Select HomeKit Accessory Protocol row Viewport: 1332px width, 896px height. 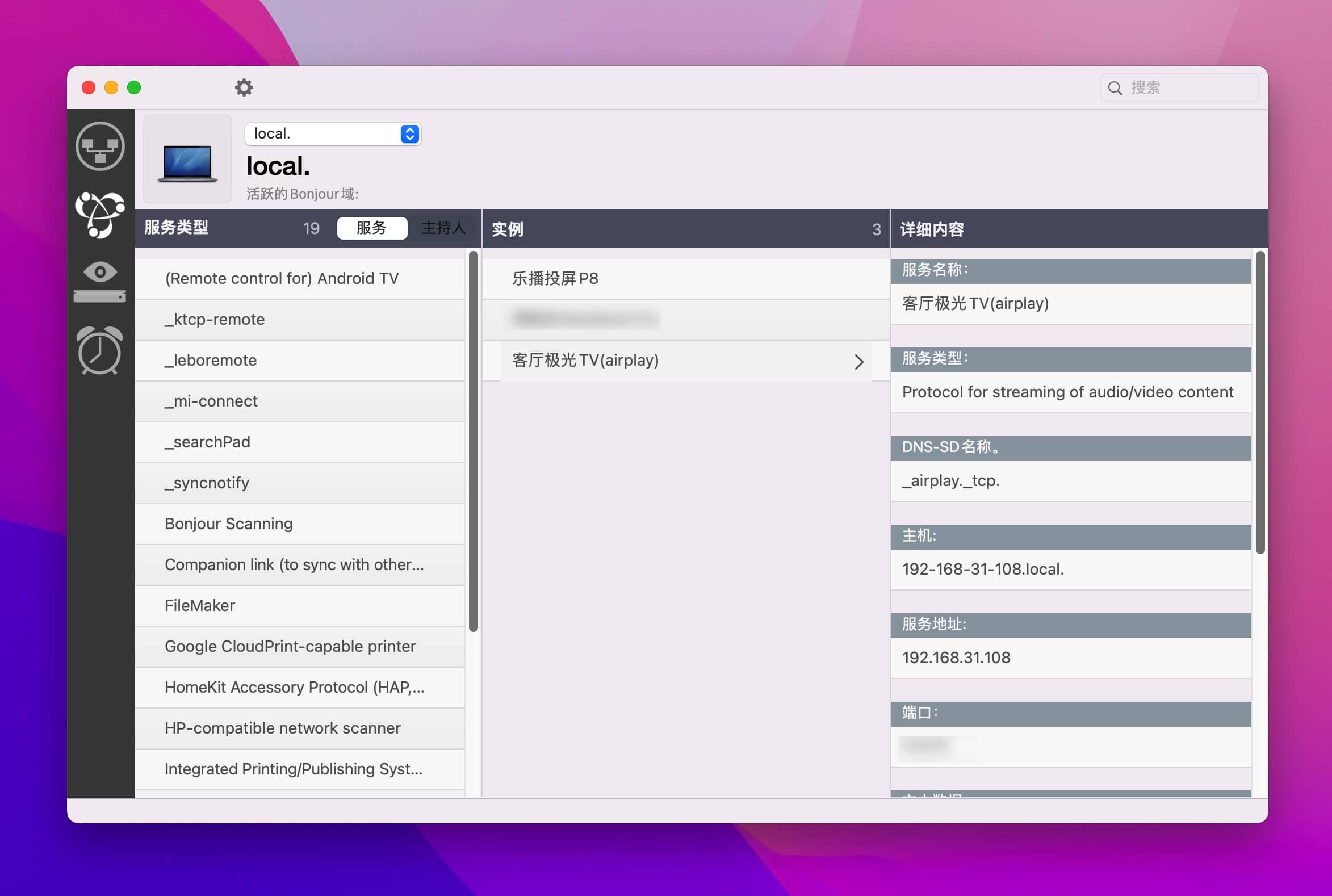tap(300, 688)
